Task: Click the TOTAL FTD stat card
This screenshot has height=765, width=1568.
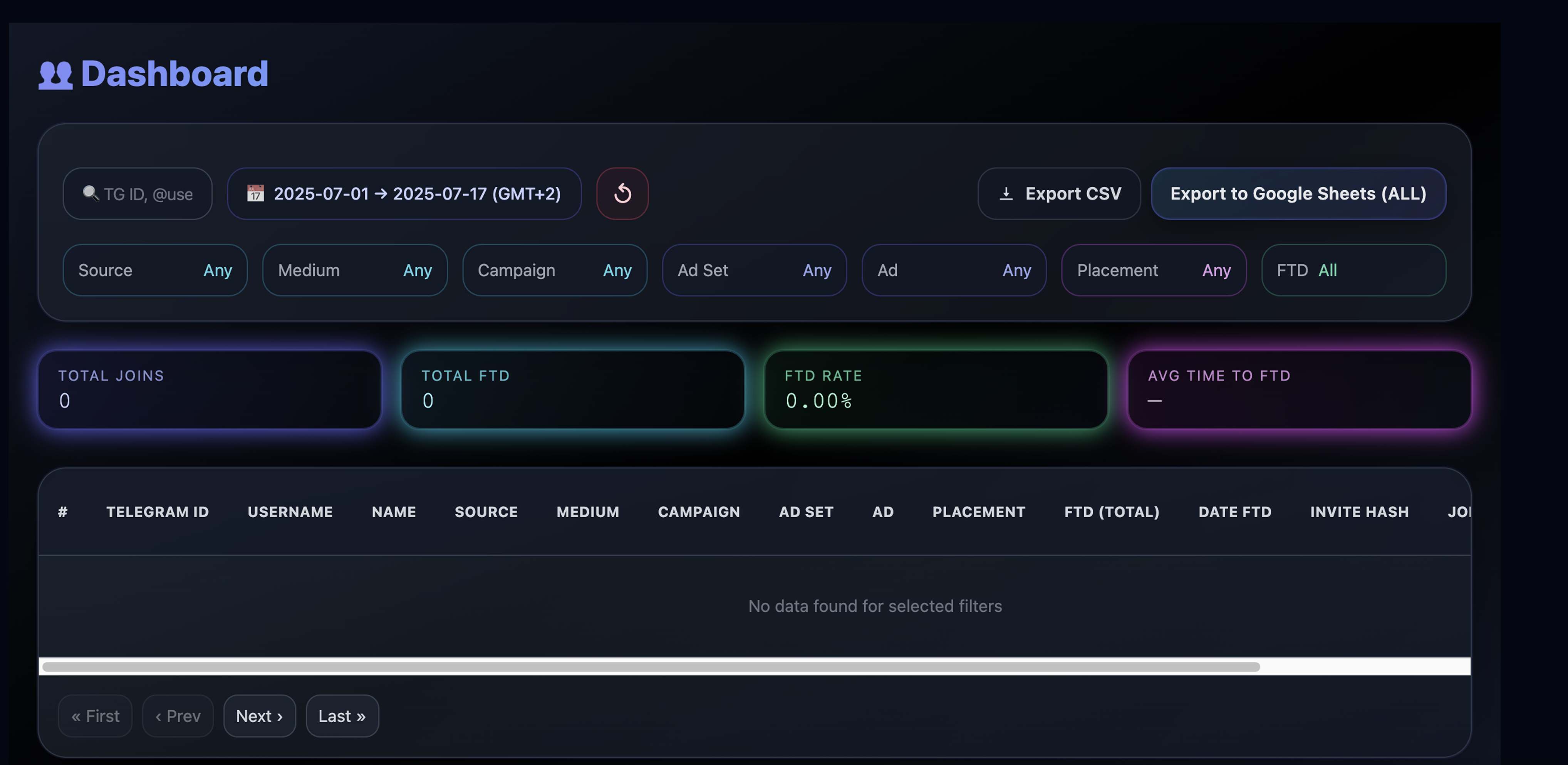Action: pos(573,389)
